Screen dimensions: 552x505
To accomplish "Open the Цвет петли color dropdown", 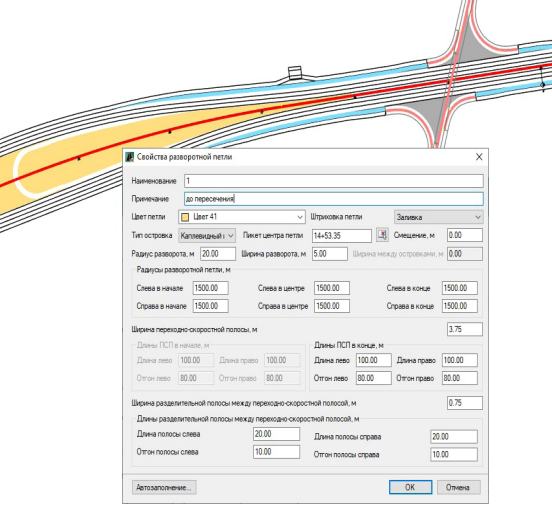I will pyautogui.click(x=242, y=217).
